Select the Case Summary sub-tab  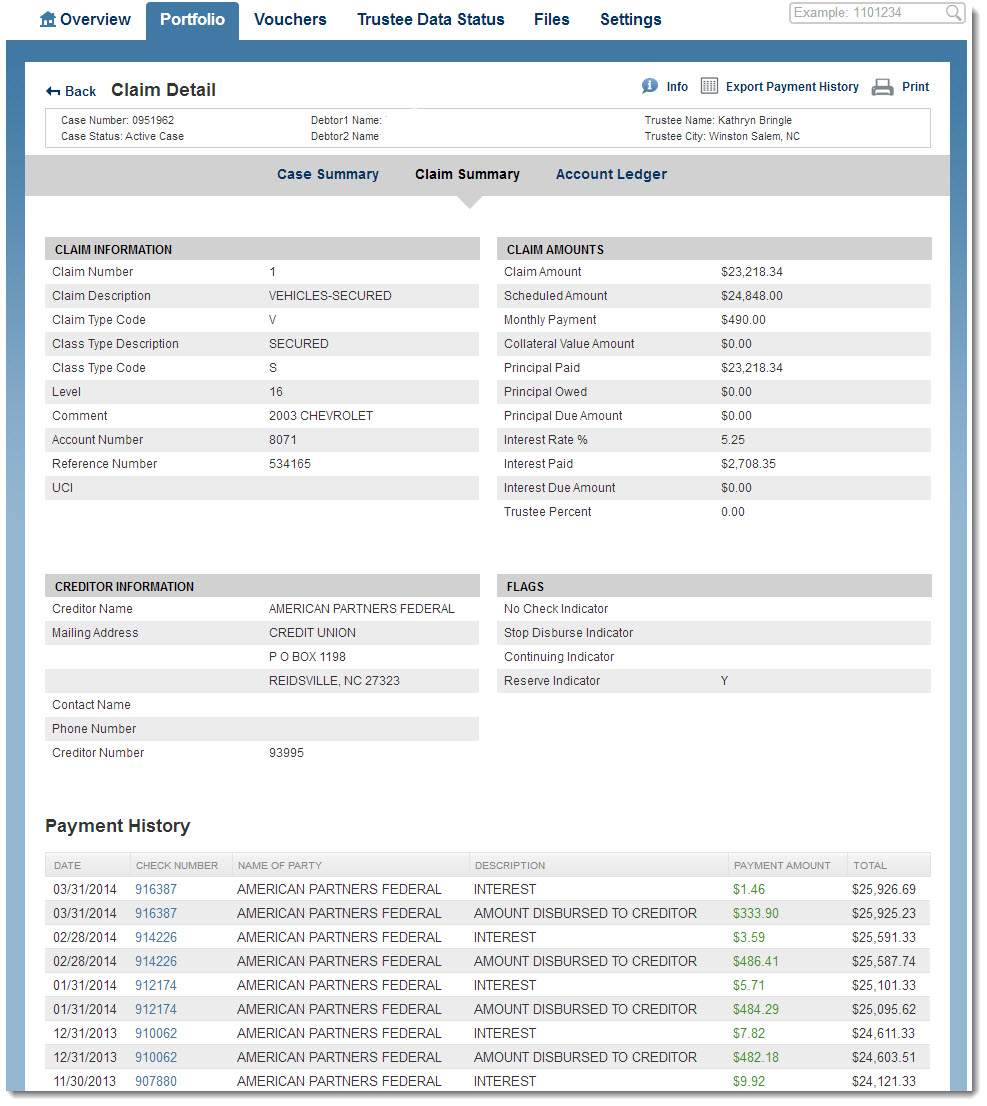point(327,174)
